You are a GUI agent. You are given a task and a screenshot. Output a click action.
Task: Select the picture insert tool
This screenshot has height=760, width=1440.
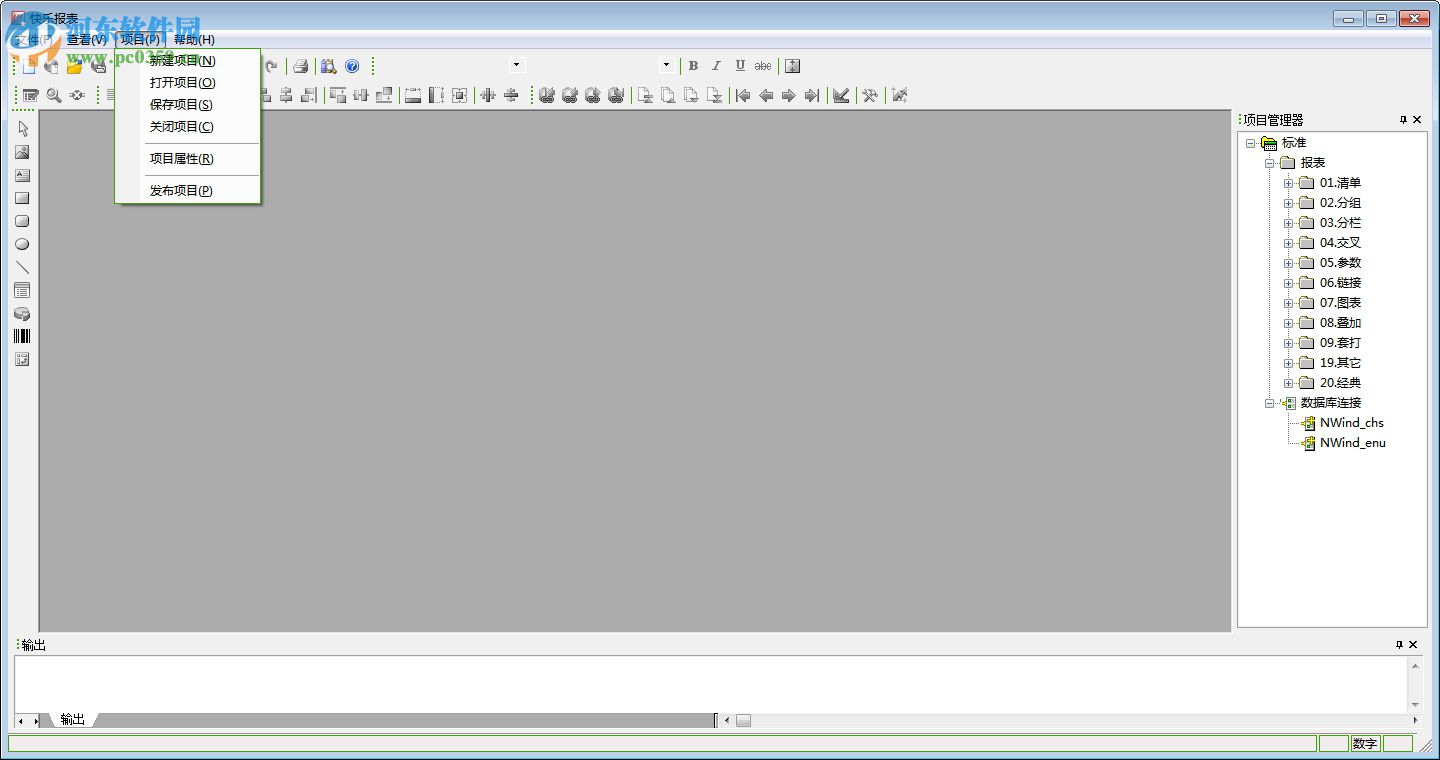click(22, 152)
